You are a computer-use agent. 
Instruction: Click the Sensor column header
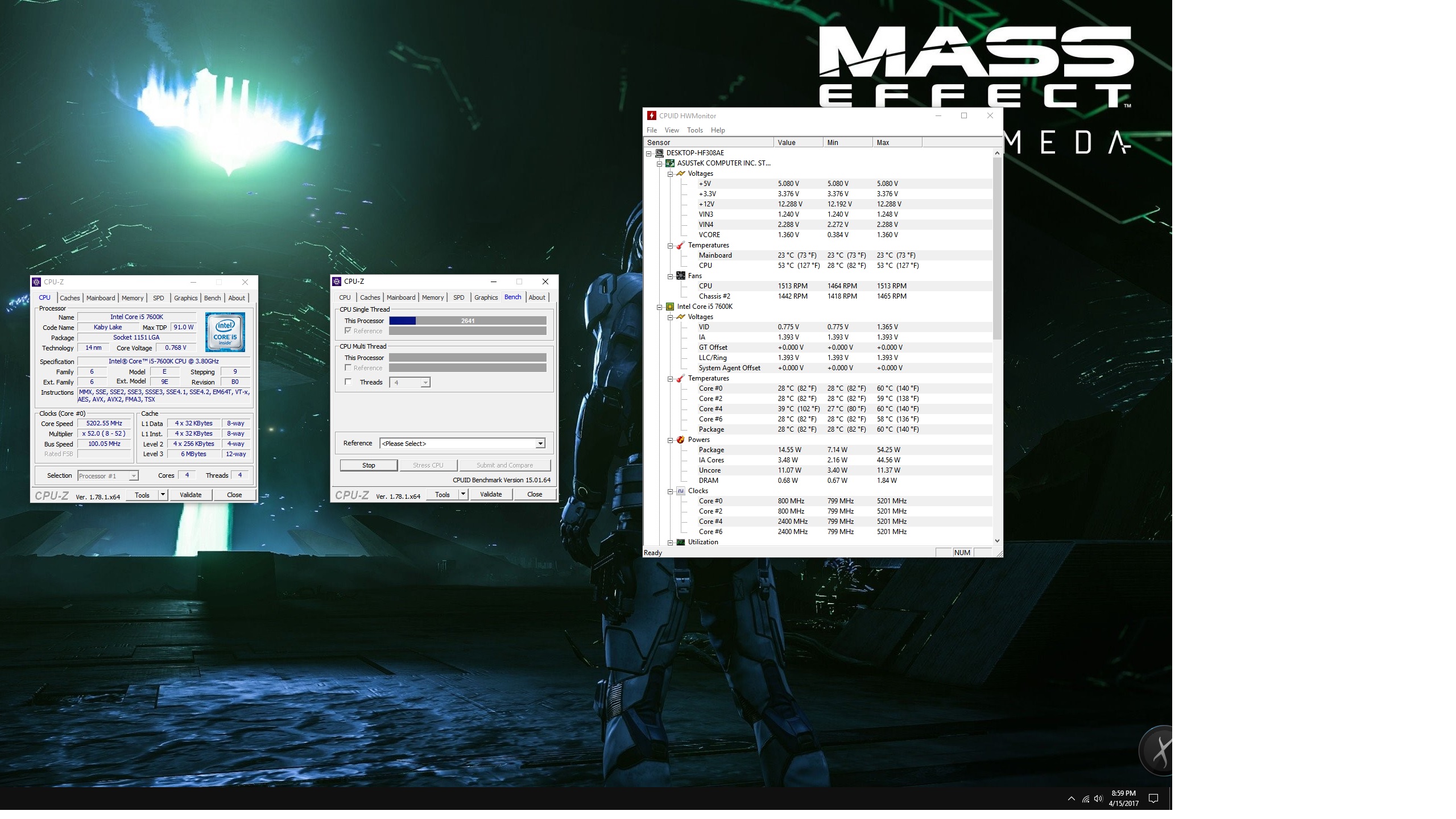pos(709,143)
